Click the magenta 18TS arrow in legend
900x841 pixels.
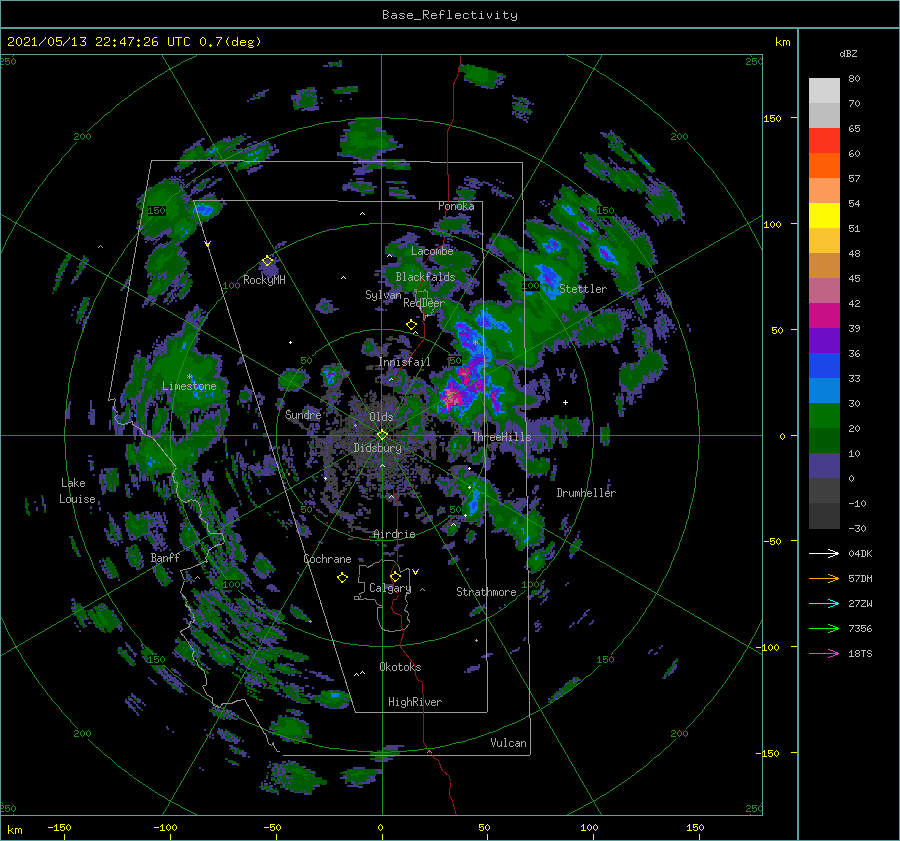pyautogui.click(x=824, y=653)
